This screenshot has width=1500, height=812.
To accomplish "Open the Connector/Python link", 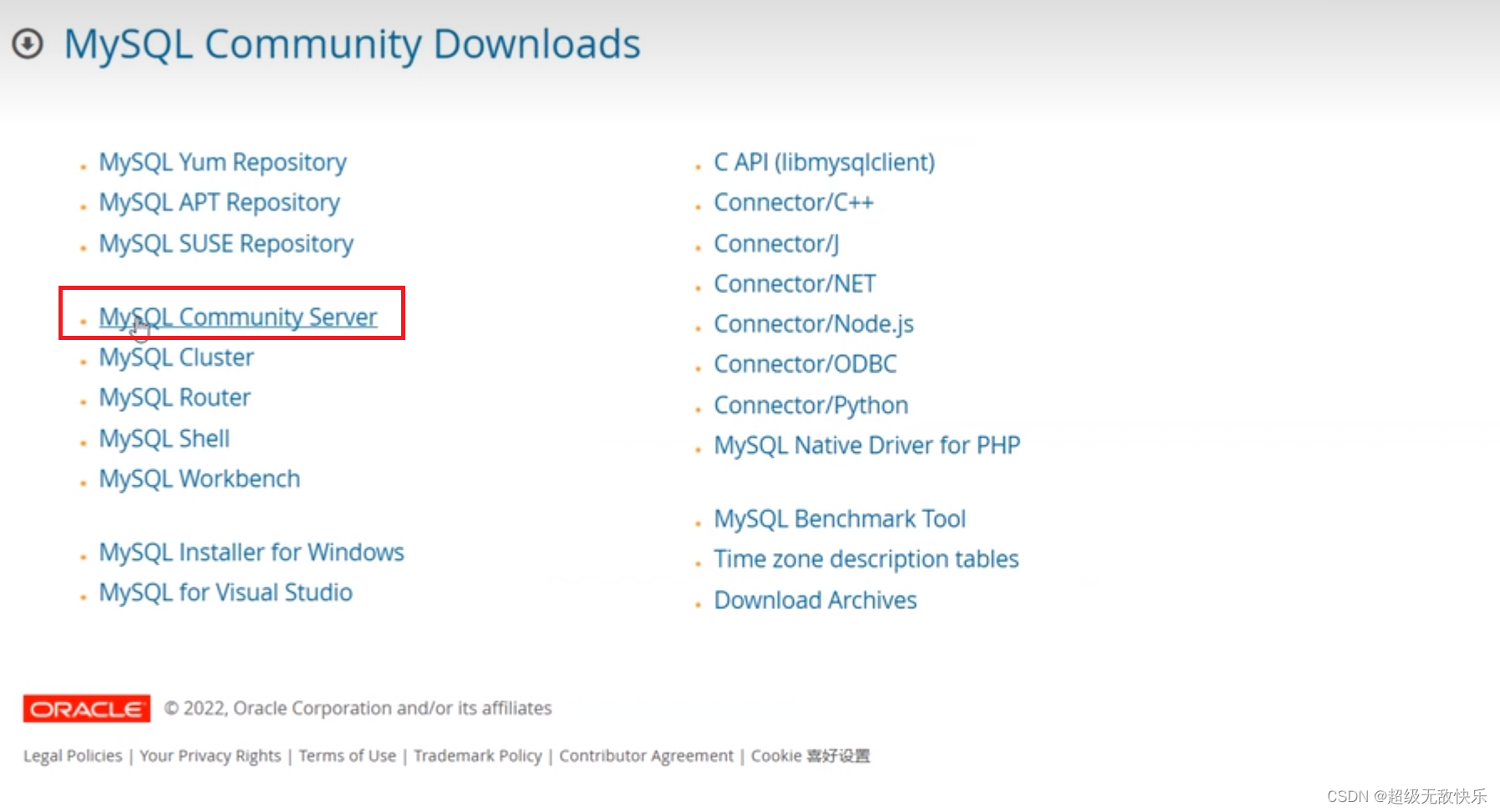I will [811, 405].
